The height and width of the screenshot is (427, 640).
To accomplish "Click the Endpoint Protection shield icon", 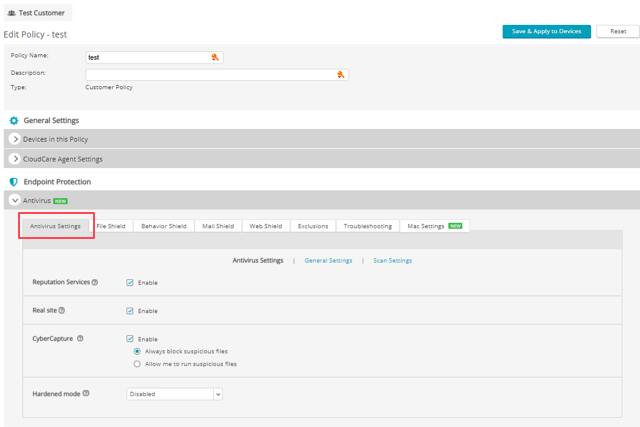I will coord(14,182).
